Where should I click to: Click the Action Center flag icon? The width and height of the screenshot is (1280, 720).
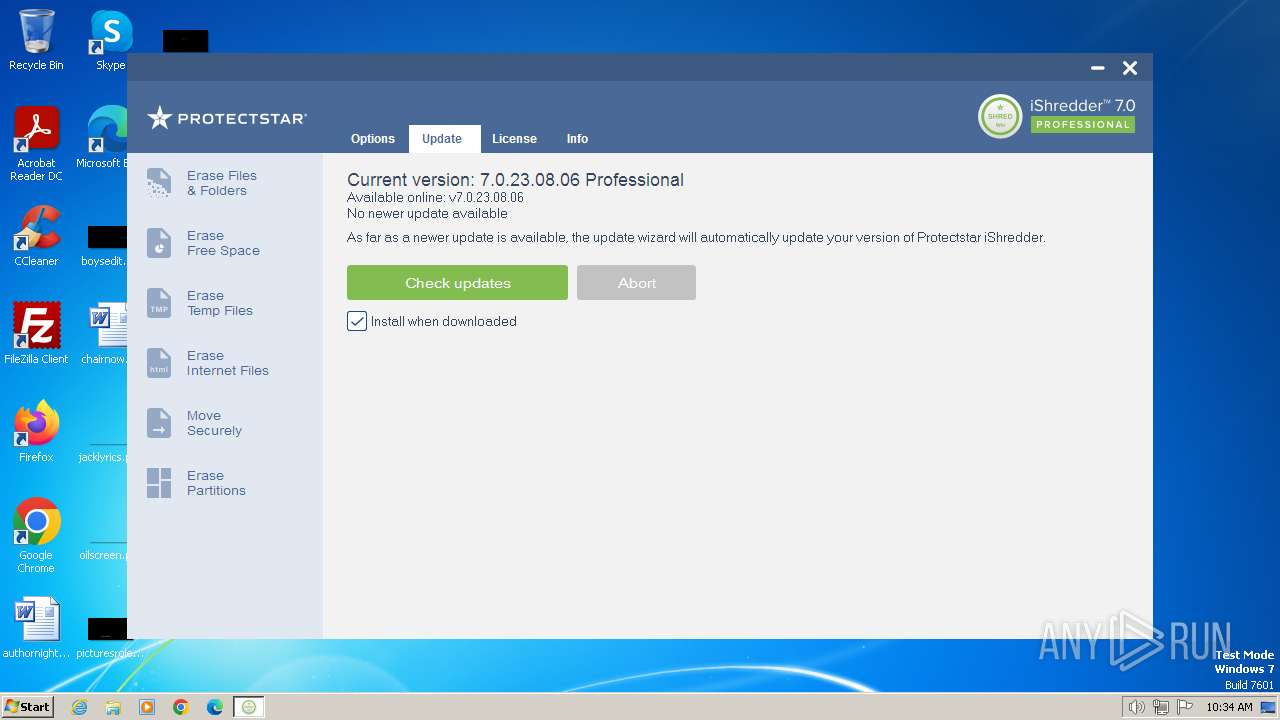(x=1185, y=707)
